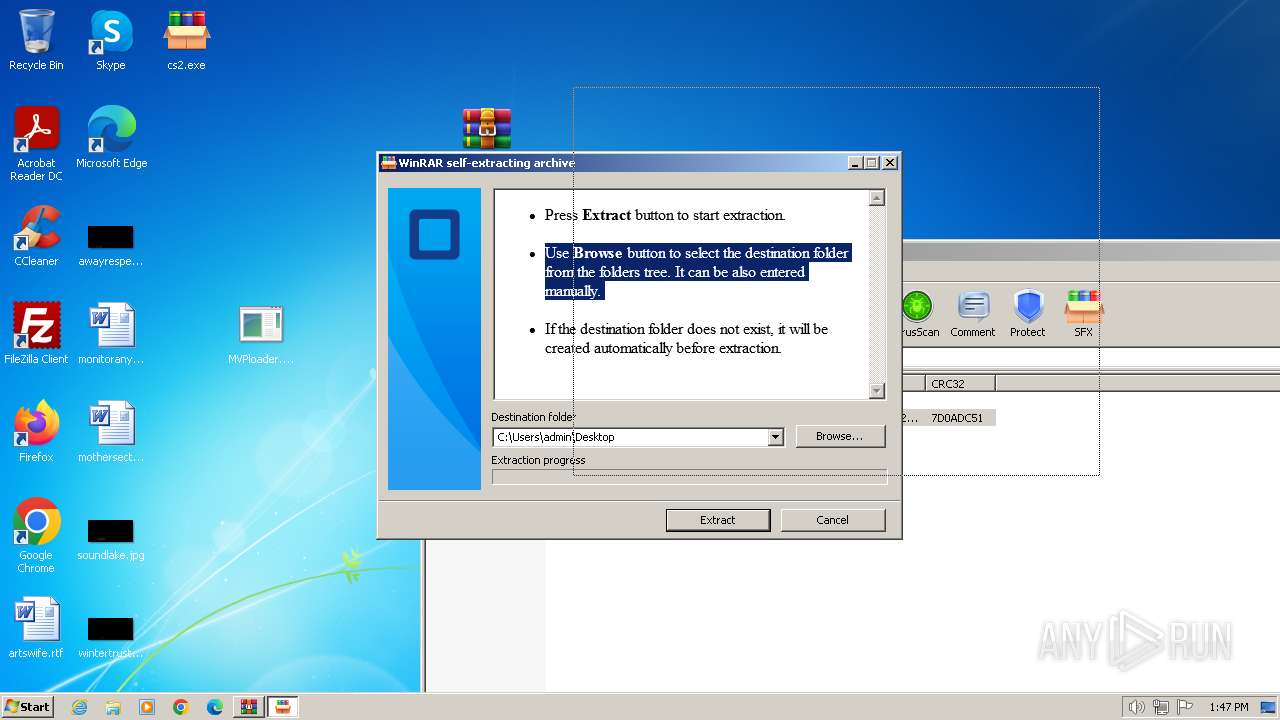This screenshot has height=720, width=1280.
Task: Select the monitorany... Word document icon
Action: [110, 334]
